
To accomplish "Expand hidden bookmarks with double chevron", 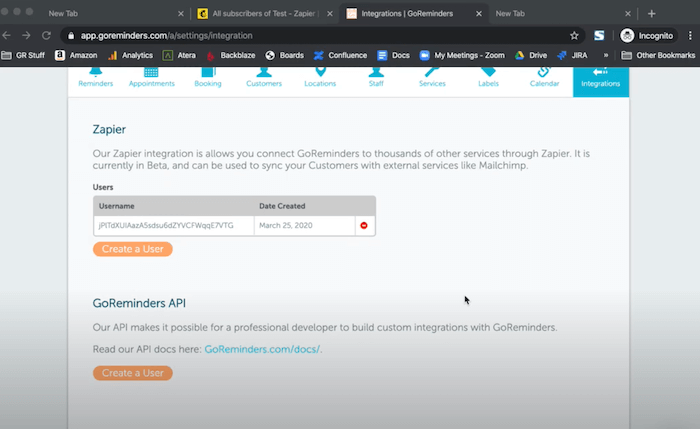I will pos(606,55).
